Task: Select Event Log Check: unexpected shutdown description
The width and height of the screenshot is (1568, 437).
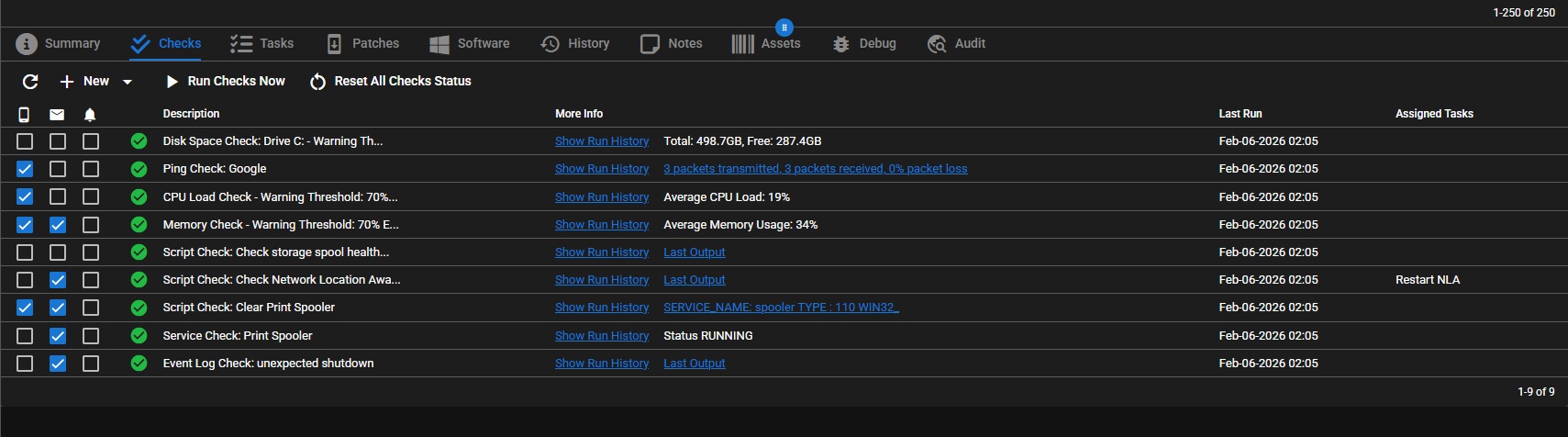Action: (x=268, y=363)
